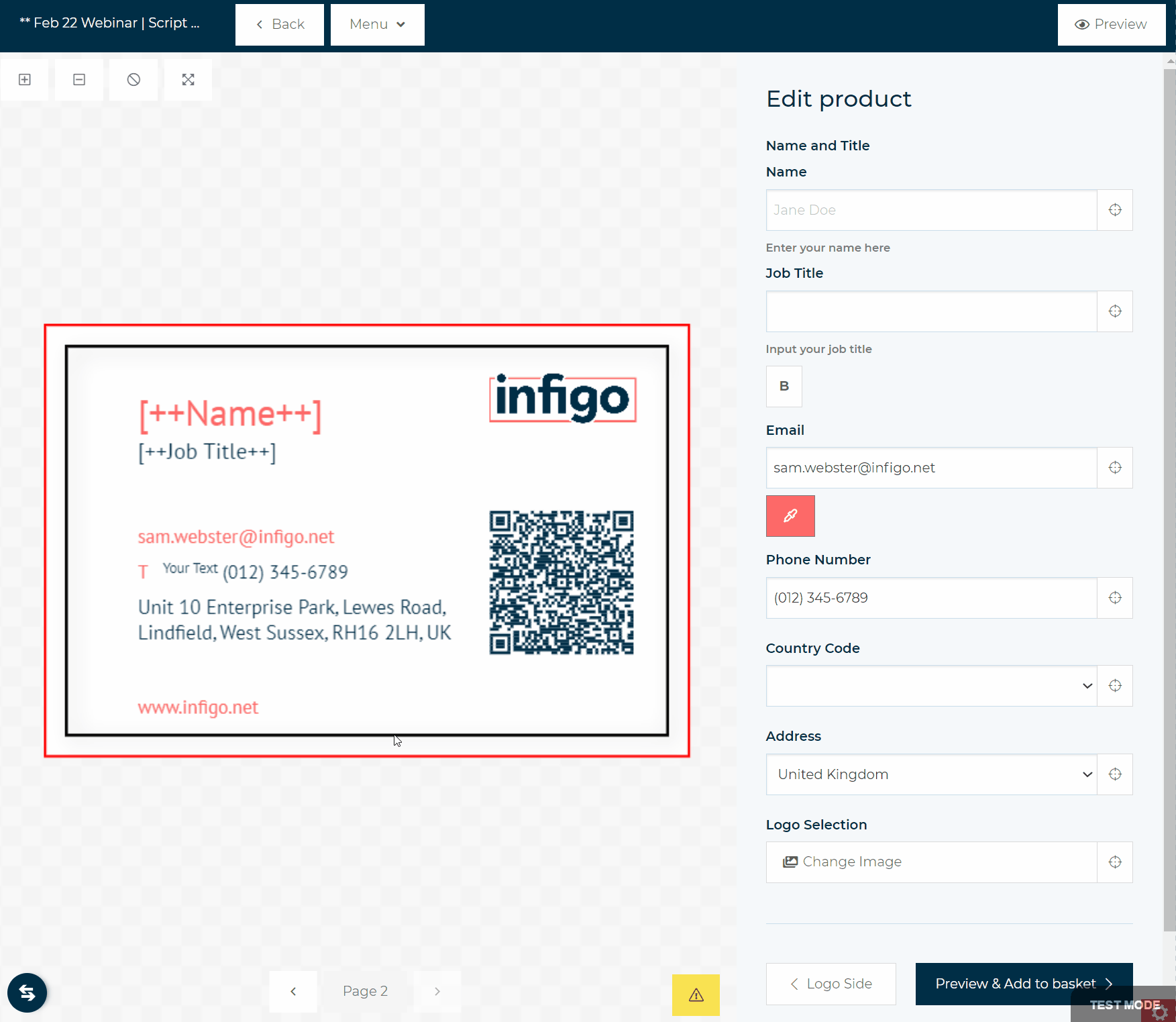This screenshot has height=1022, width=1176.
Task: Click the Phone Number input field
Action: [932, 598]
